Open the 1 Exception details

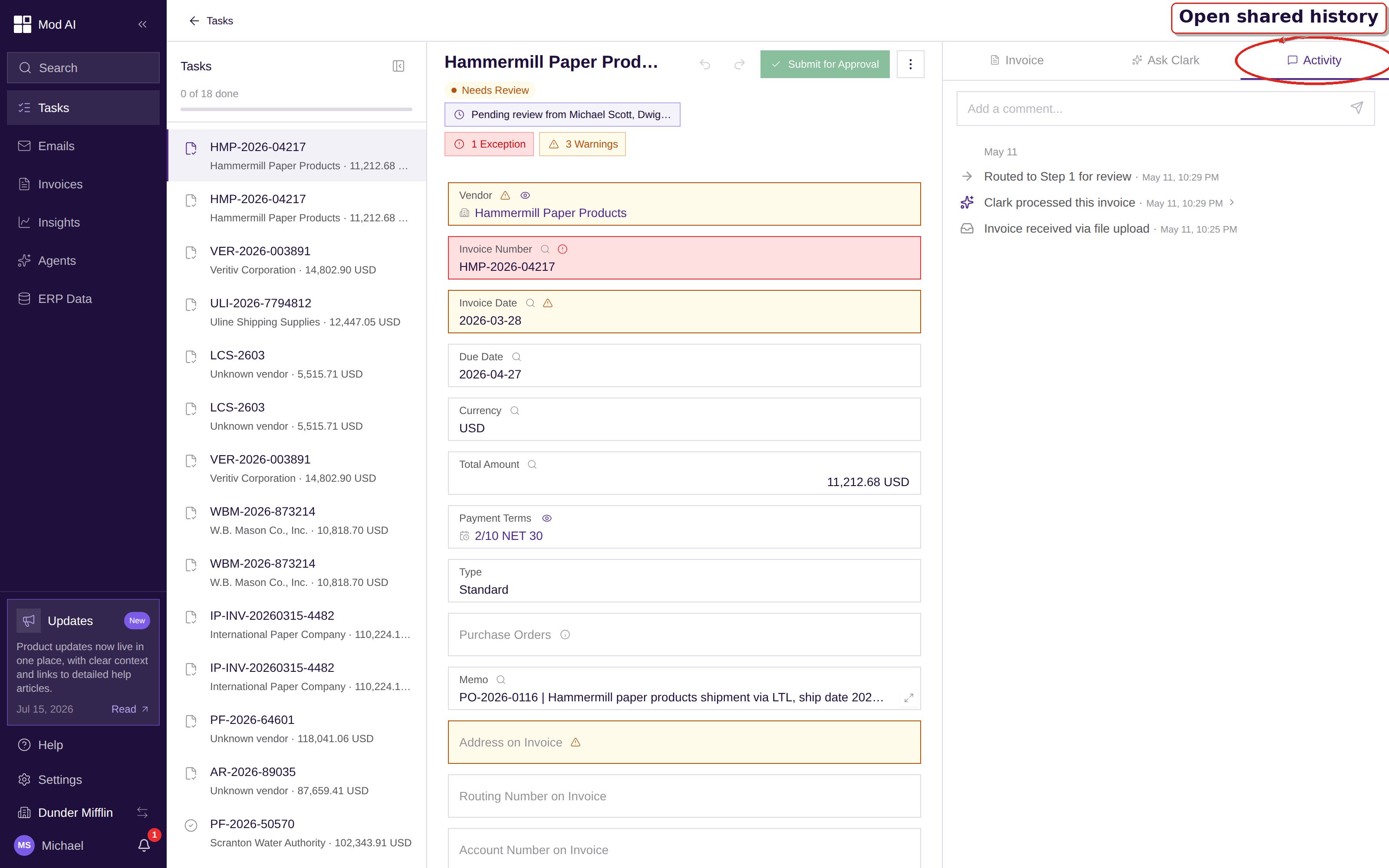coord(489,144)
